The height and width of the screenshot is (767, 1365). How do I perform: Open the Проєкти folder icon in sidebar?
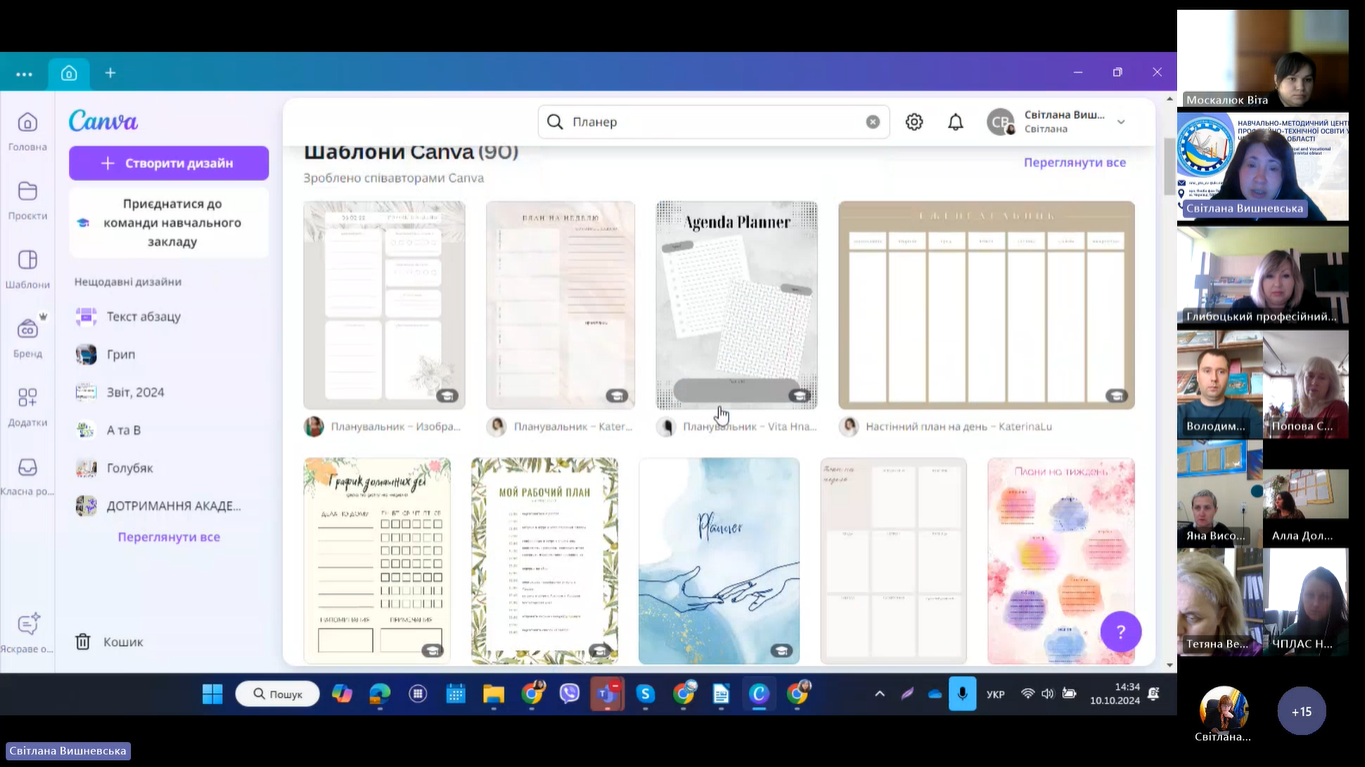click(27, 191)
